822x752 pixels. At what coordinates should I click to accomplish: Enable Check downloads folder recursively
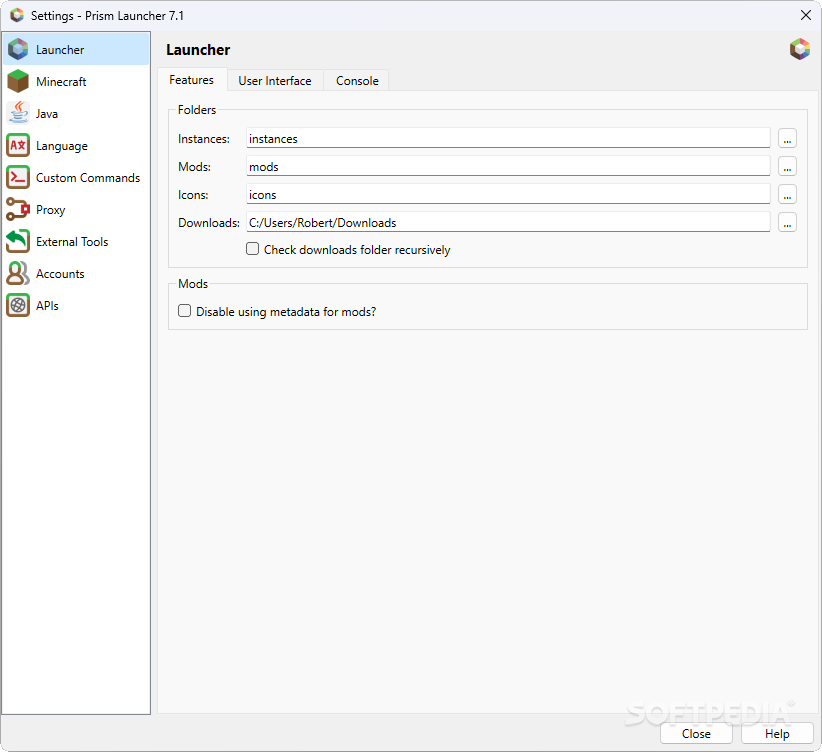click(253, 249)
